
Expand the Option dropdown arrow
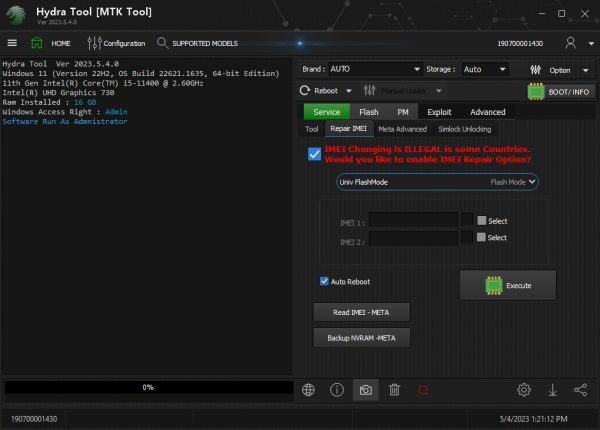[x=585, y=70]
